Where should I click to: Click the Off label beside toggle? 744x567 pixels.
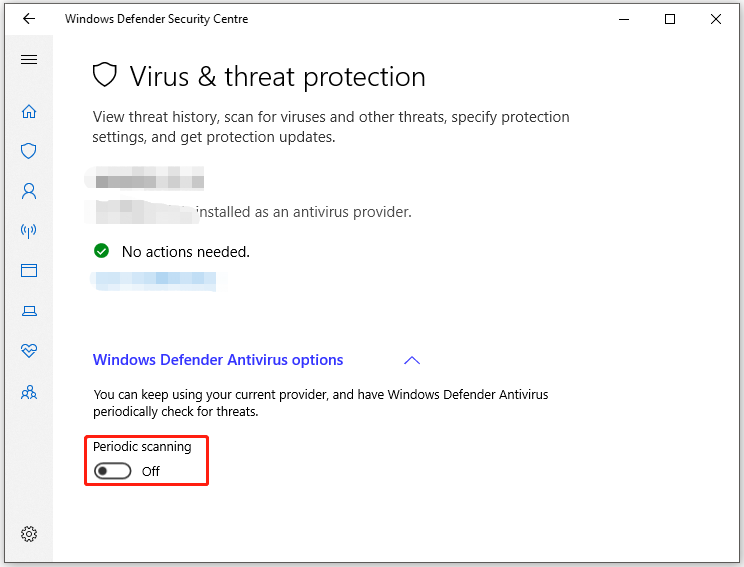click(x=151, y=472)
